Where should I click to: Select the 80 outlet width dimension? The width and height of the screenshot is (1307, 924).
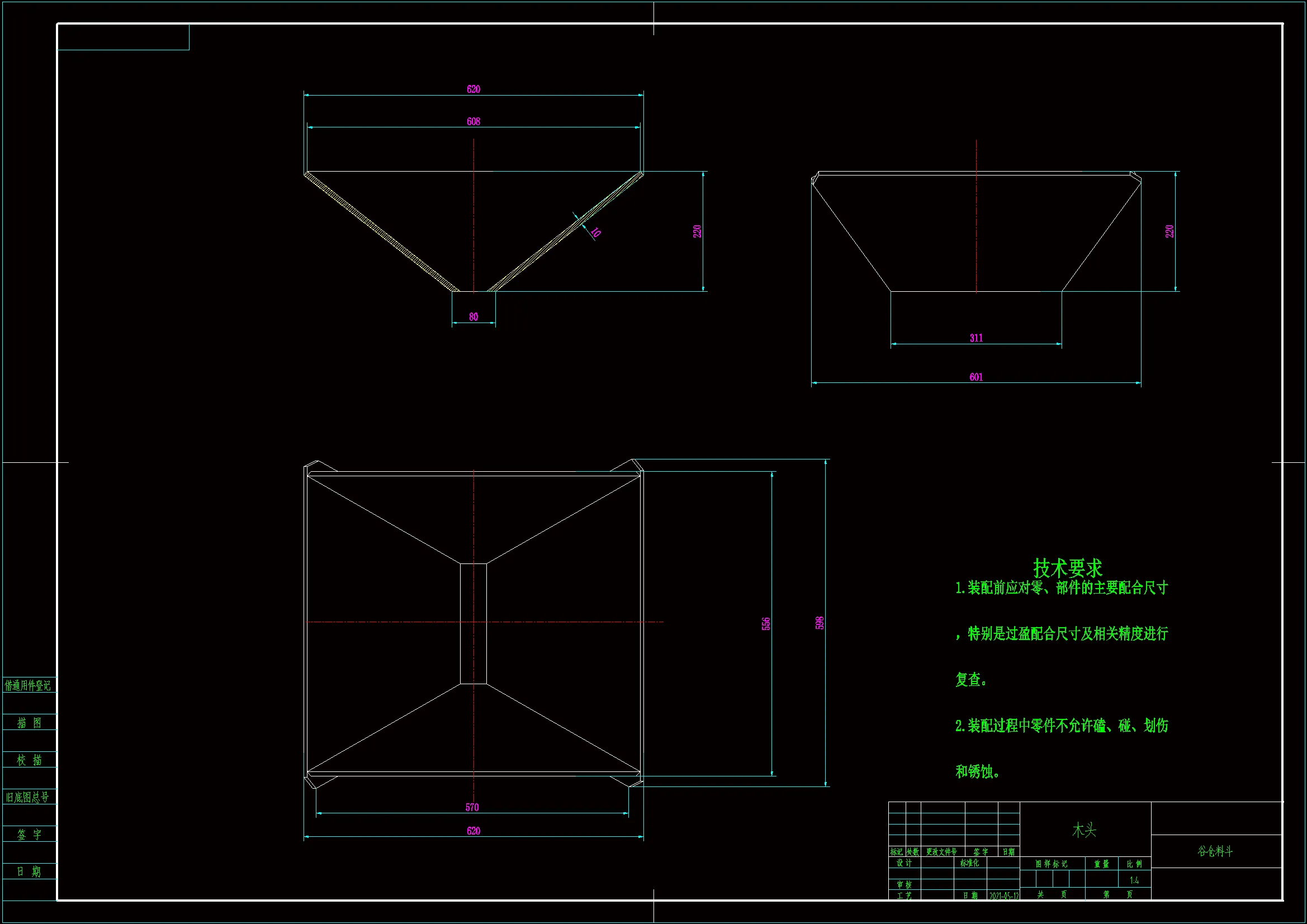pyautogui.click(x=473, y=317)
